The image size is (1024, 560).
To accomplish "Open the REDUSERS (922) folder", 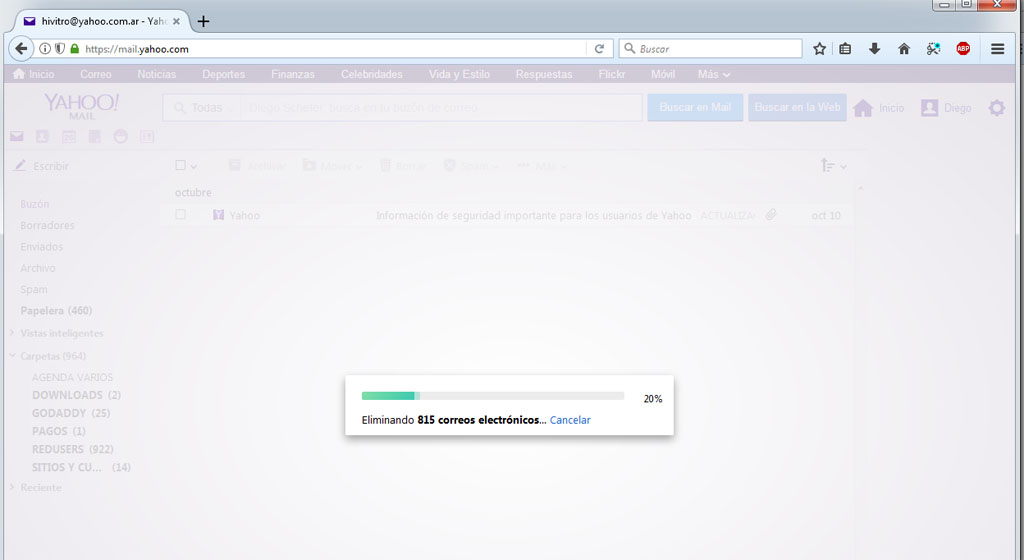I will tap(72, 449).
